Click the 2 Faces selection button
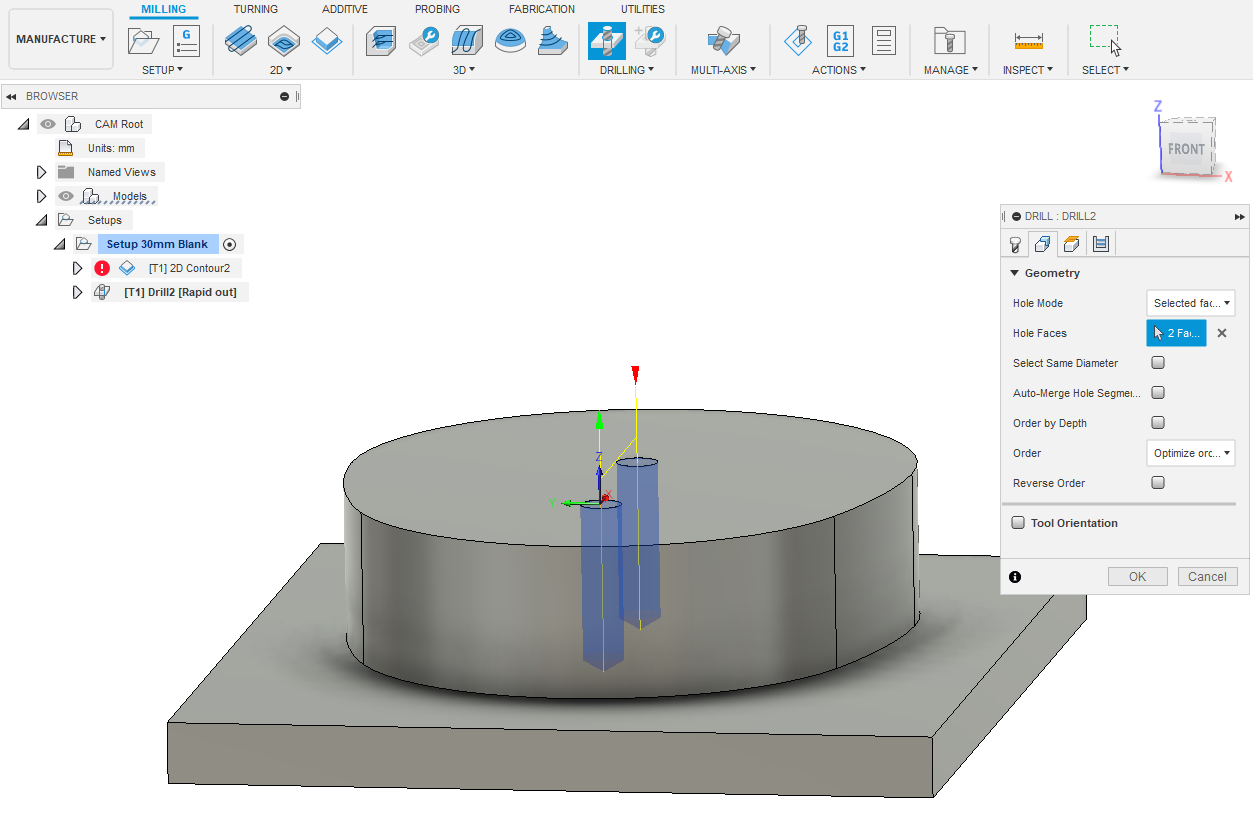 (x=1176, y=333)
